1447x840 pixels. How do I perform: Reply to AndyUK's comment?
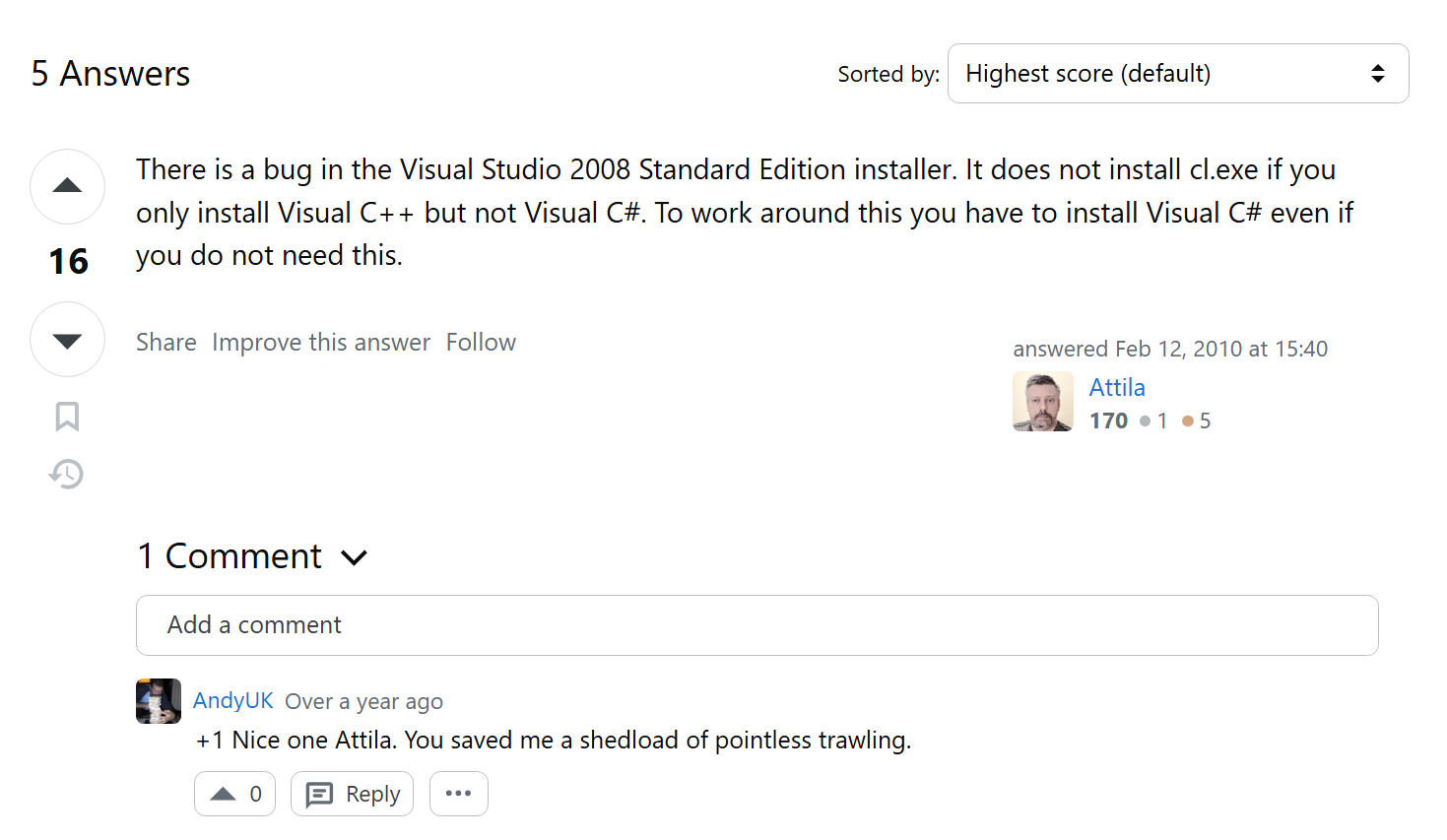tap(352, 794)
